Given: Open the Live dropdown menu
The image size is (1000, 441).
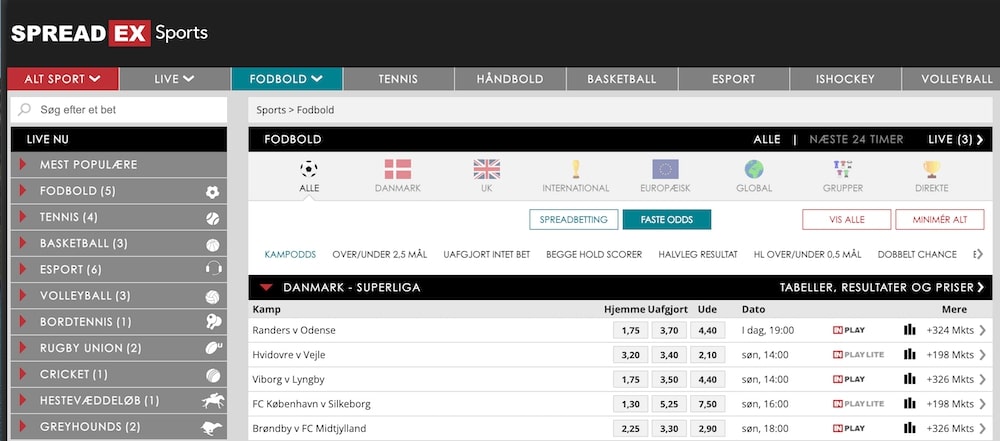Looking at the screenshot, I should pos(174,79).
